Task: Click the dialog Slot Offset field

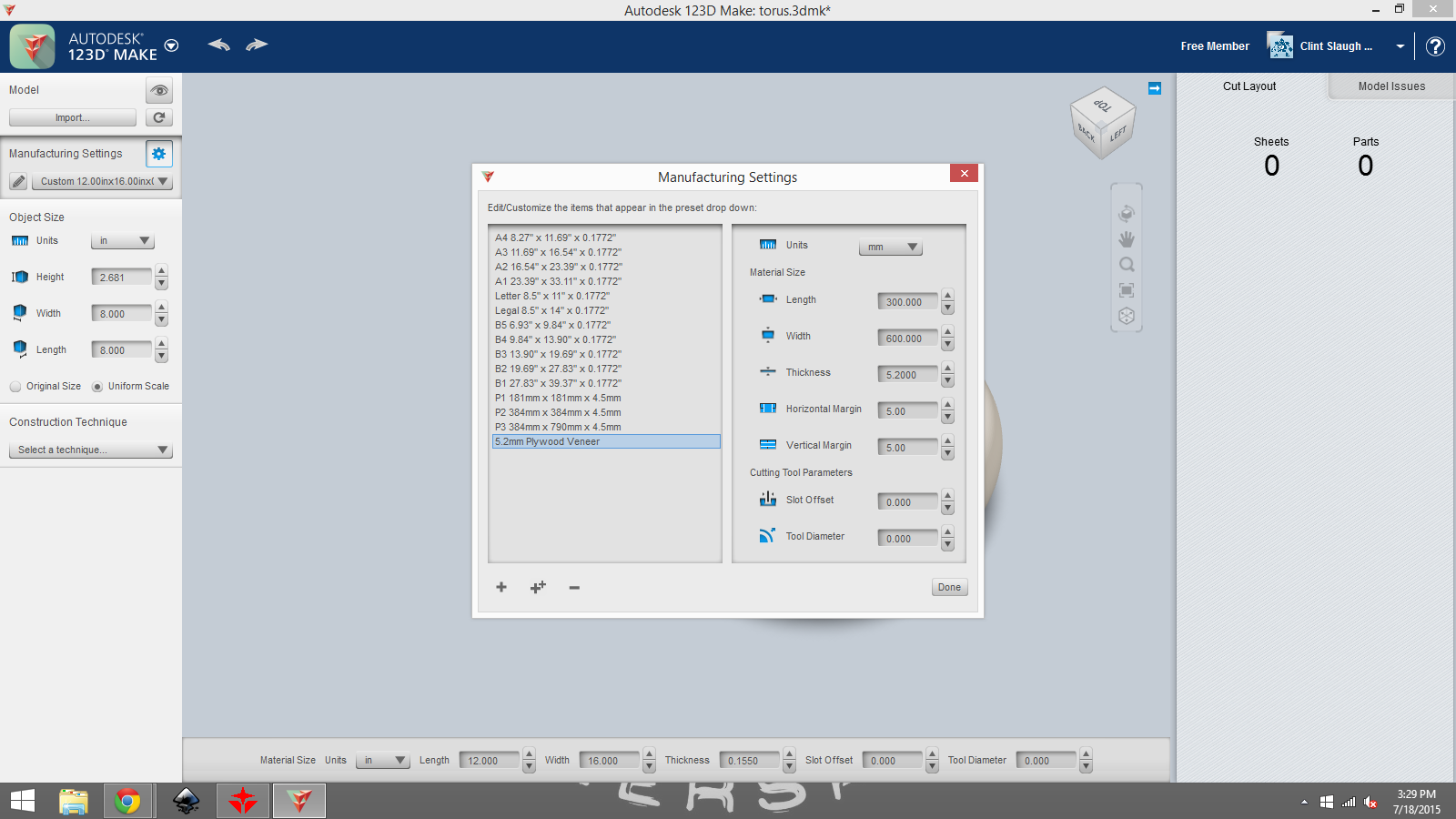Action: tap(907, 502)
